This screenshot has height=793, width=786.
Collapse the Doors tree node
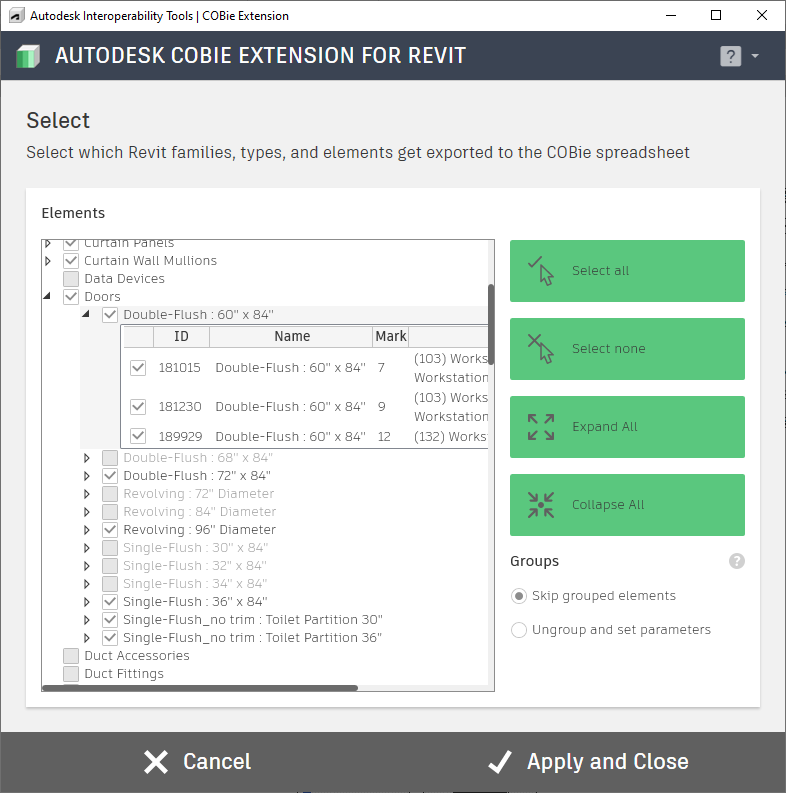click(x=47, y=296)
